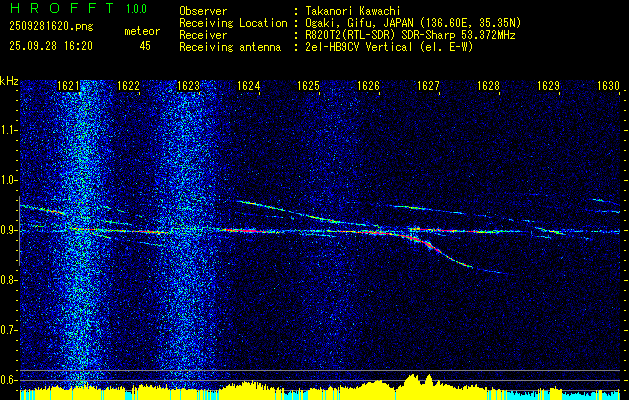Click the Observer field label

click(x=203, y=11)
